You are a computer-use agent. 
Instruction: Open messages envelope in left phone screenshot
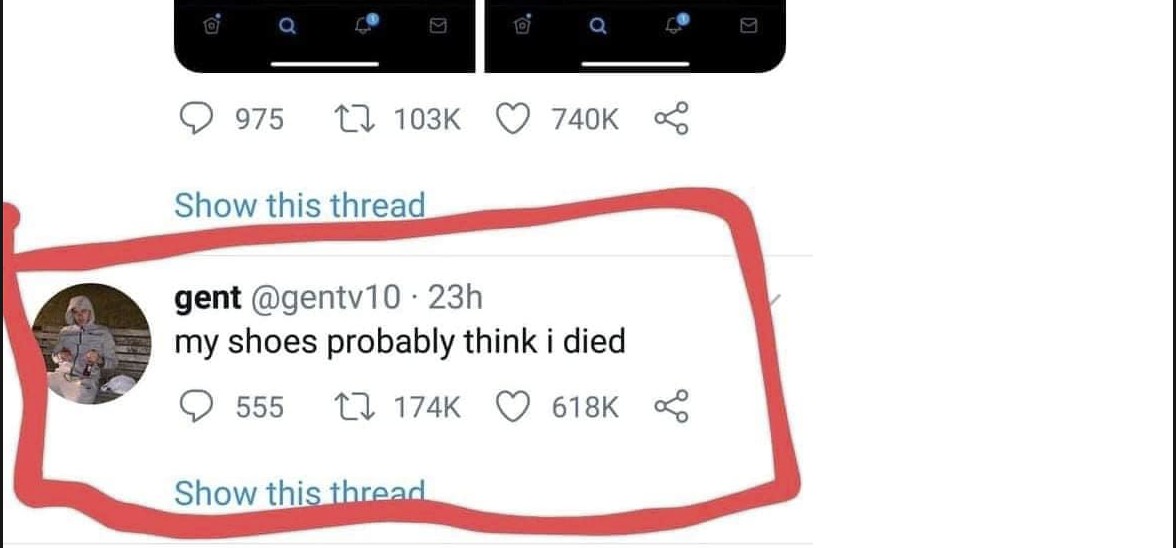[x=437, y=28]
